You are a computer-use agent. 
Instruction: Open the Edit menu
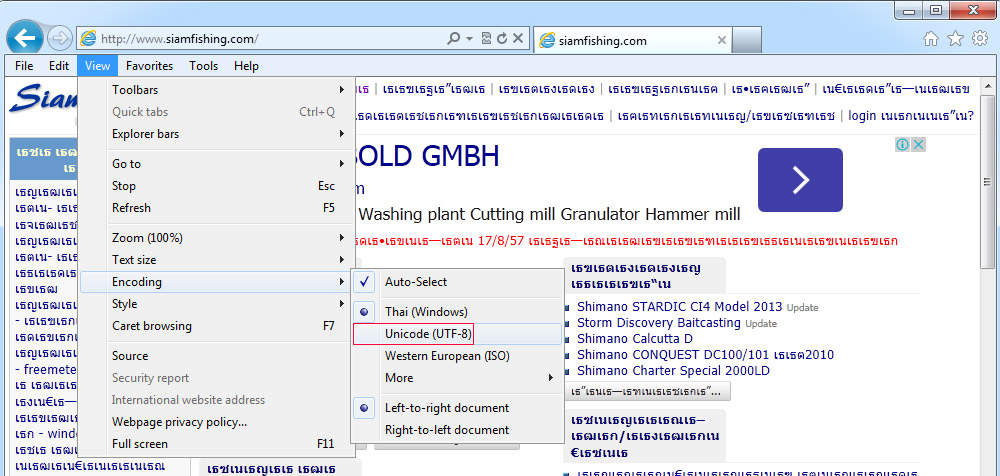coord(59,66)
